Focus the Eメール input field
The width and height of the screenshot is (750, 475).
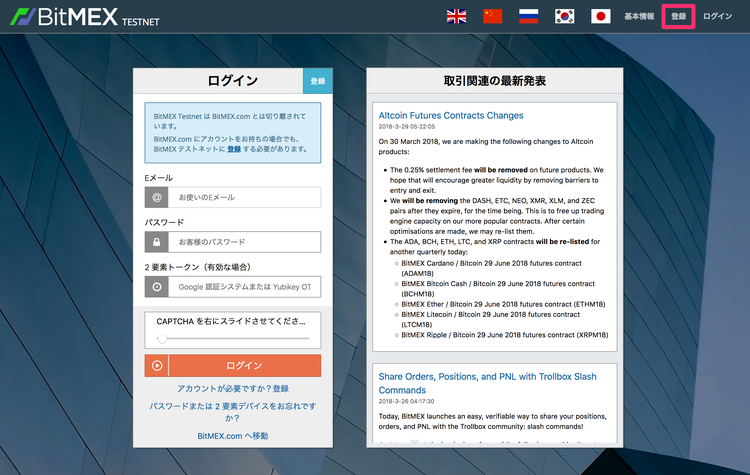pyautogui.click(x=244, y=197)
